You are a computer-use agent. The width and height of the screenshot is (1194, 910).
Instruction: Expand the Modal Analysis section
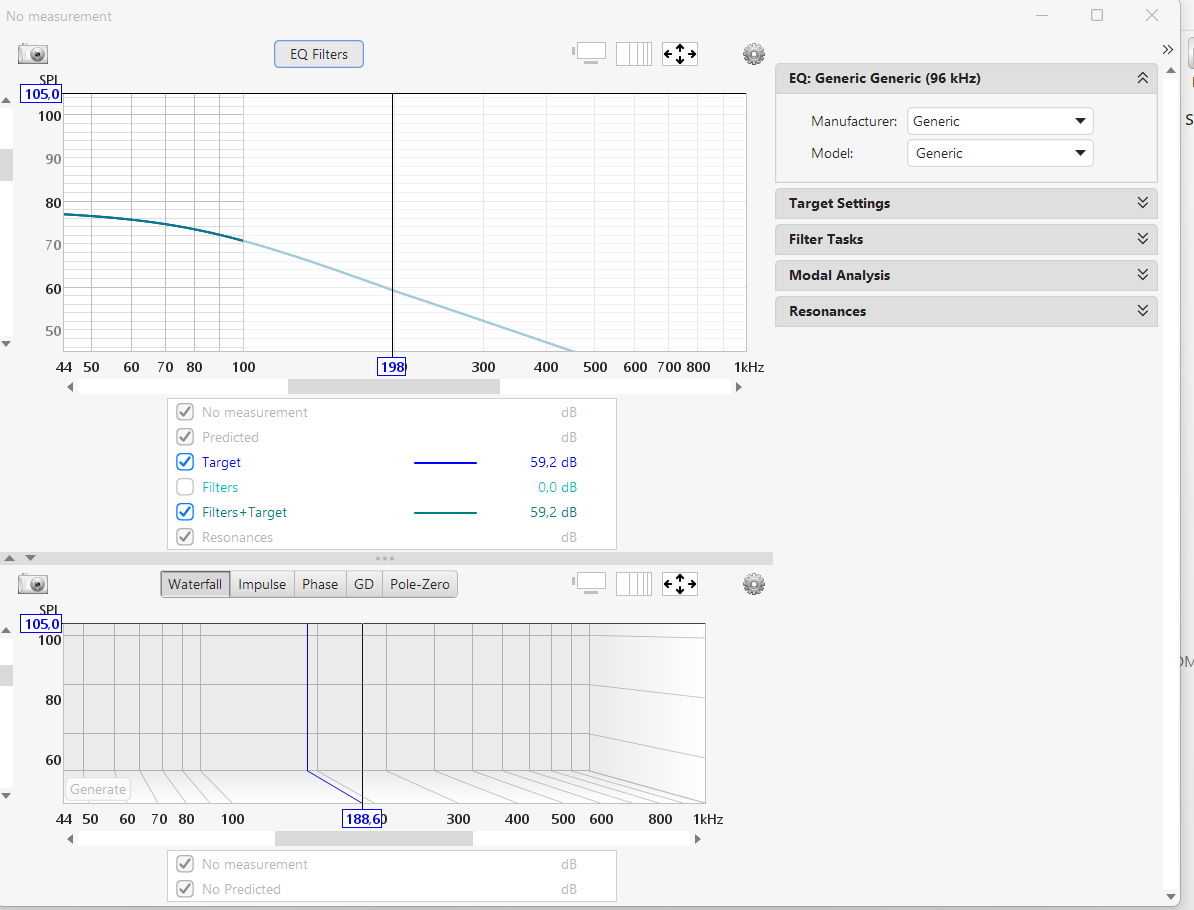click(966, 275)
